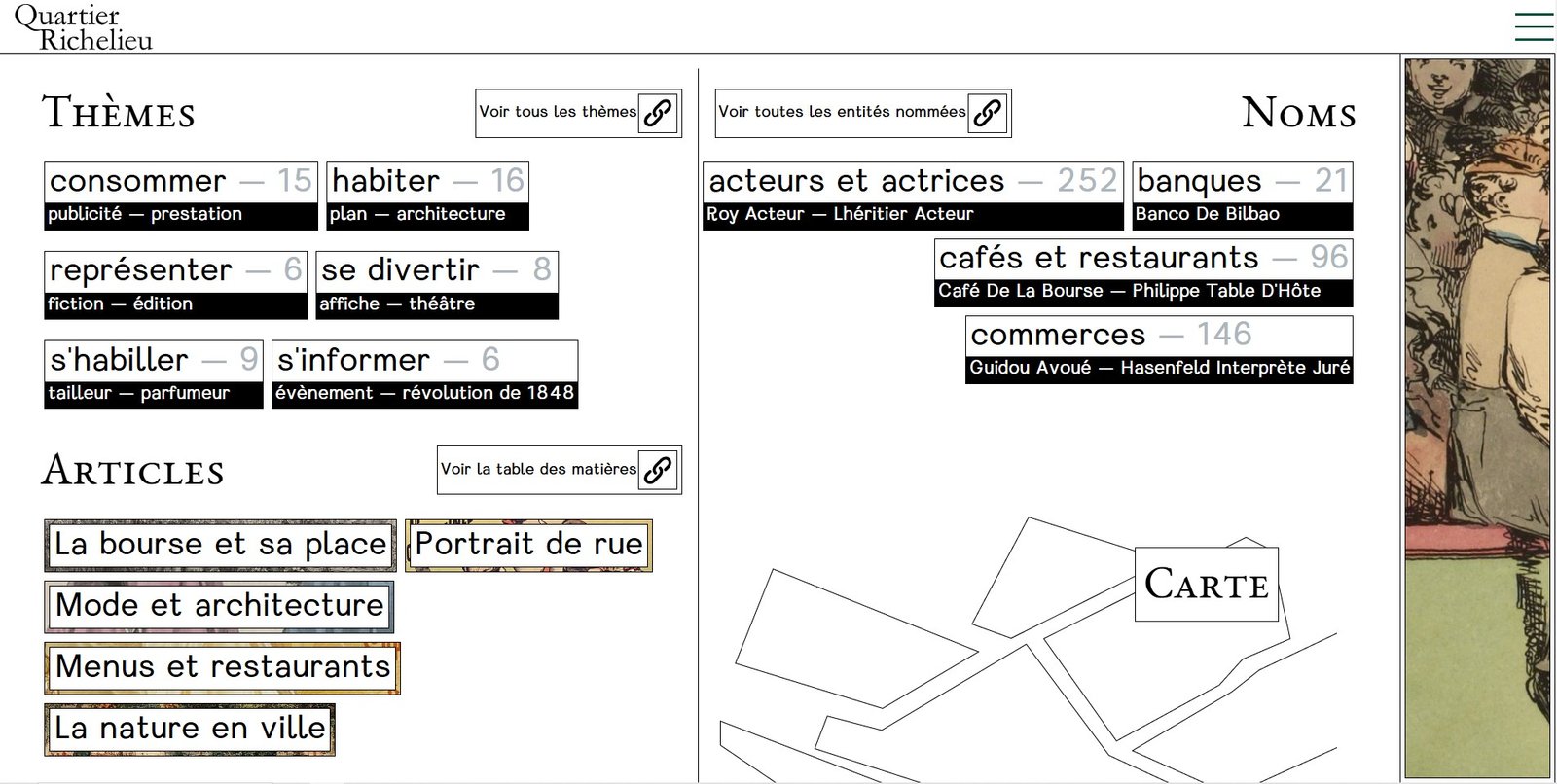The height and width of the screenshot is (784, 1557).
Task: Open the 'Mode et architecture' article
Action: [219, 606]
